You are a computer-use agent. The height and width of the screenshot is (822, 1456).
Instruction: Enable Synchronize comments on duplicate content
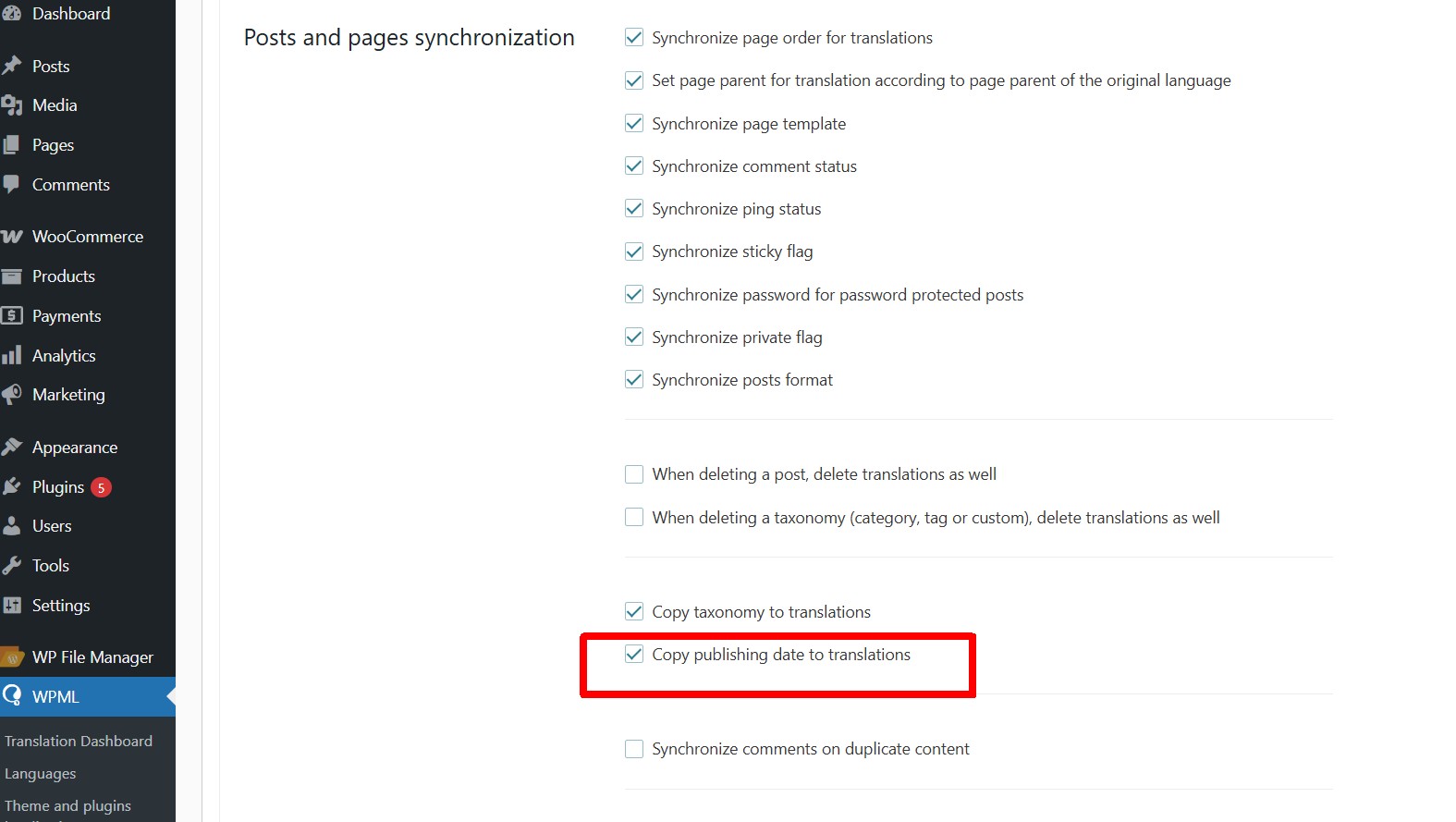pos(634,749)
